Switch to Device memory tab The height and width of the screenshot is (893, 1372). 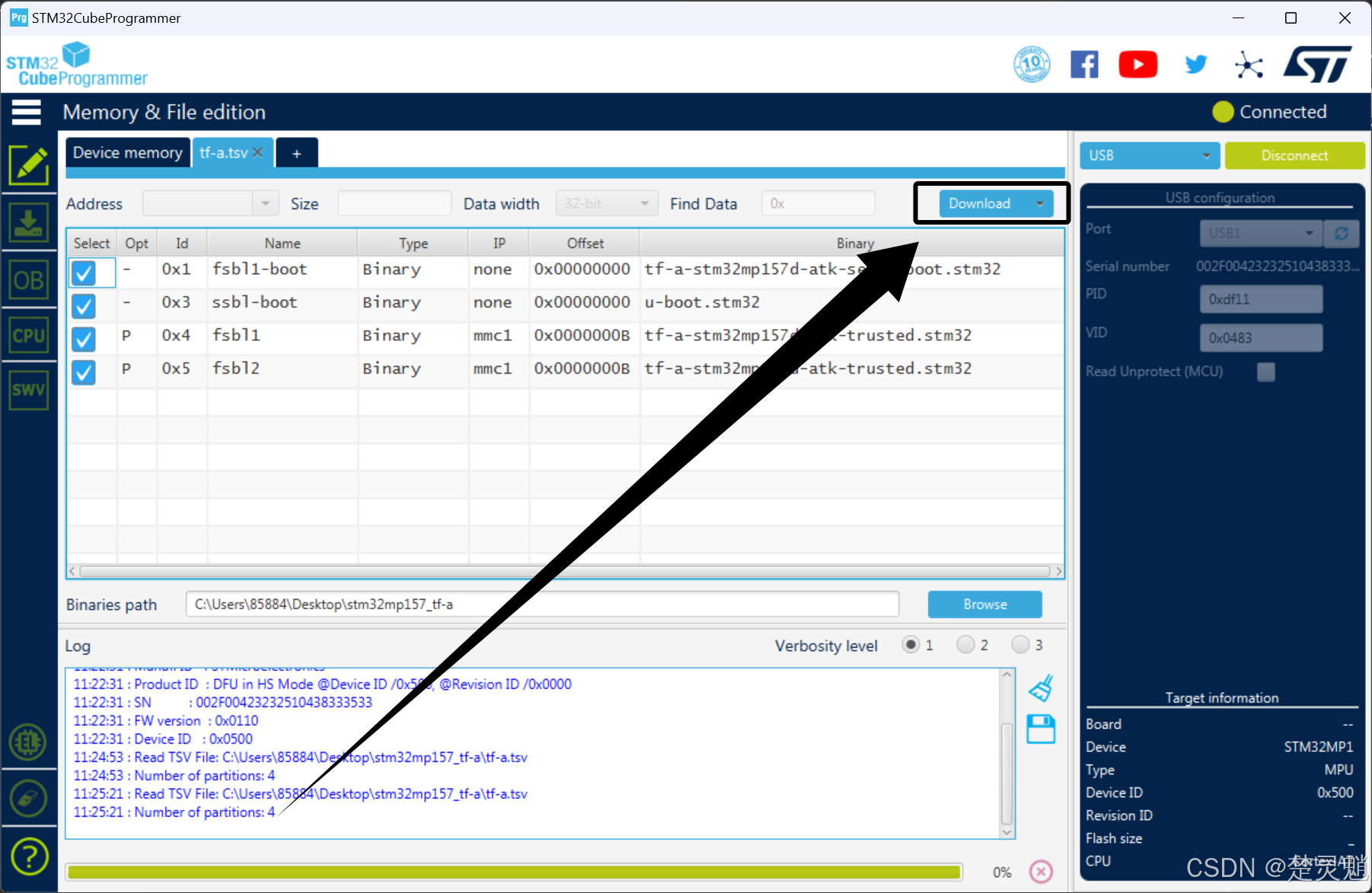(127, 152)
